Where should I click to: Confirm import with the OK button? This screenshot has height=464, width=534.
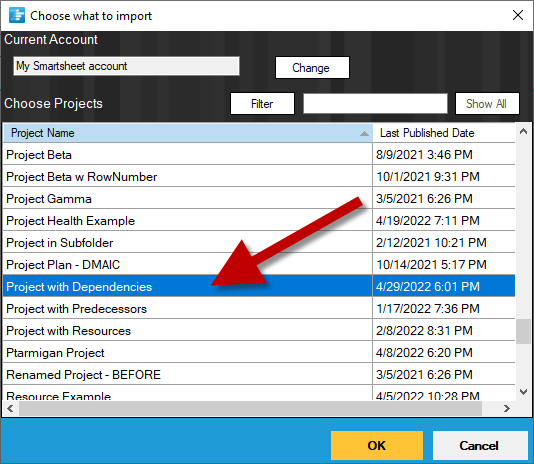click(x=377, y=445)
